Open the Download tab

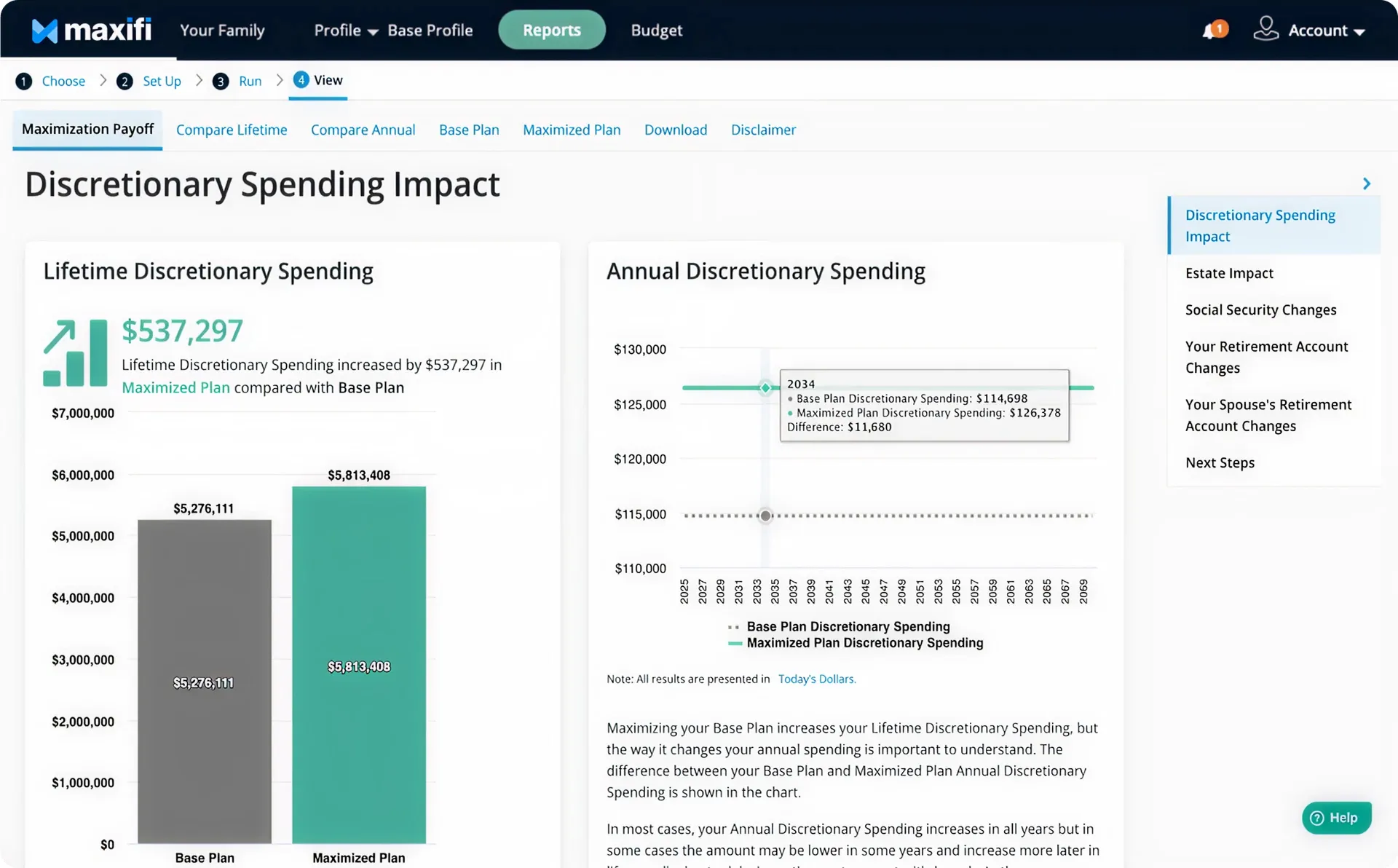click(x=675, y=130)
